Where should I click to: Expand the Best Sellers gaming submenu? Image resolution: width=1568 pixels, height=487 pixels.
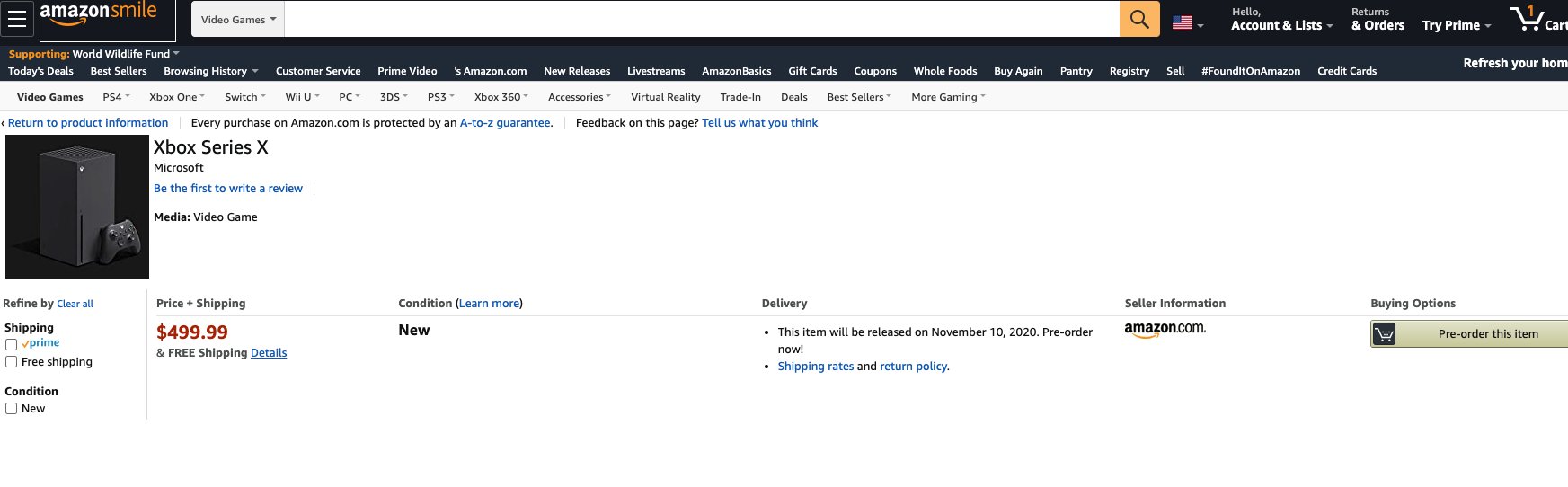[x=859, y=97]
